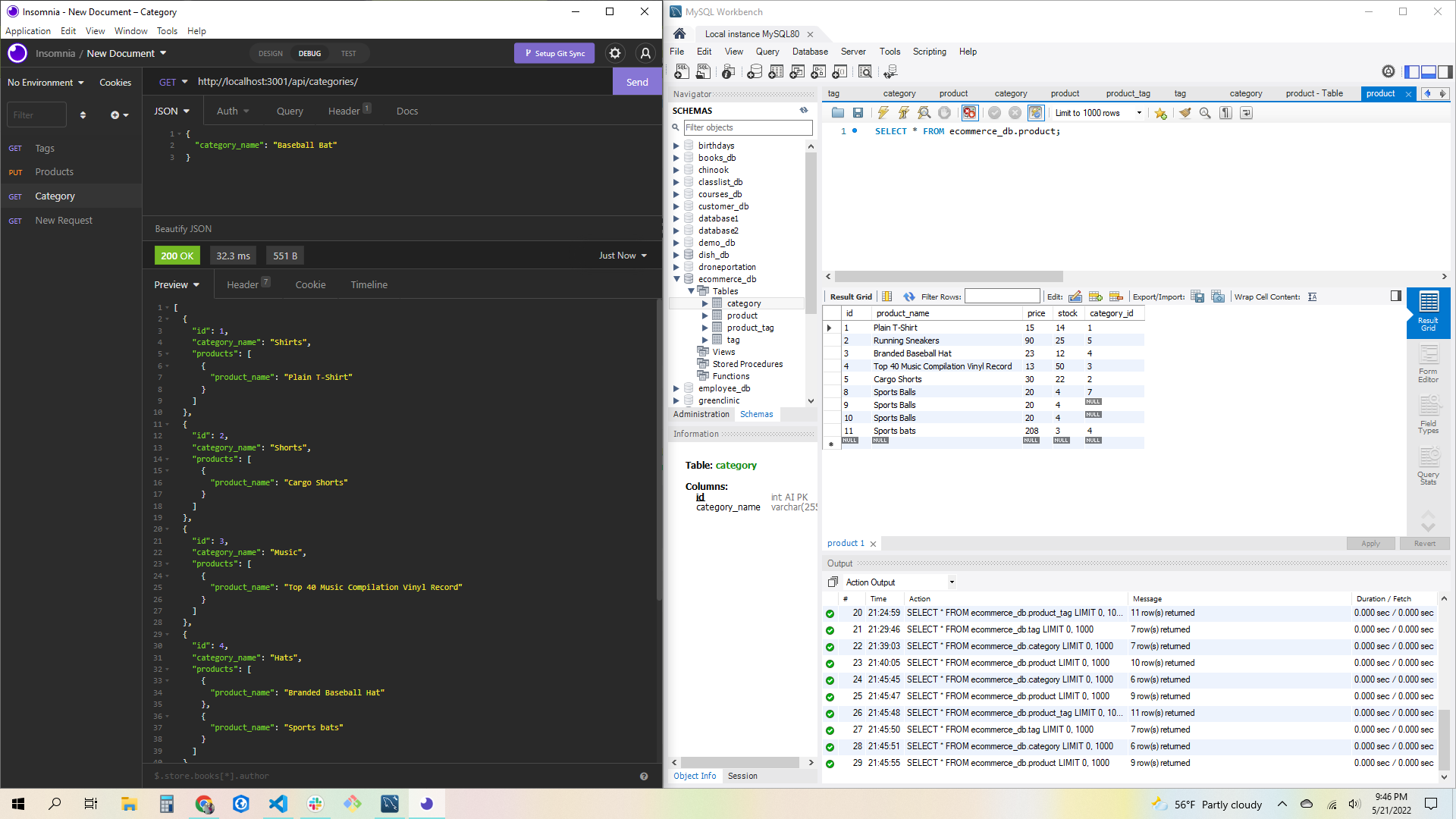Search table data using the magnifier toolbar icon
Screen dimensions: 1456x819
[x=865, y=71]
